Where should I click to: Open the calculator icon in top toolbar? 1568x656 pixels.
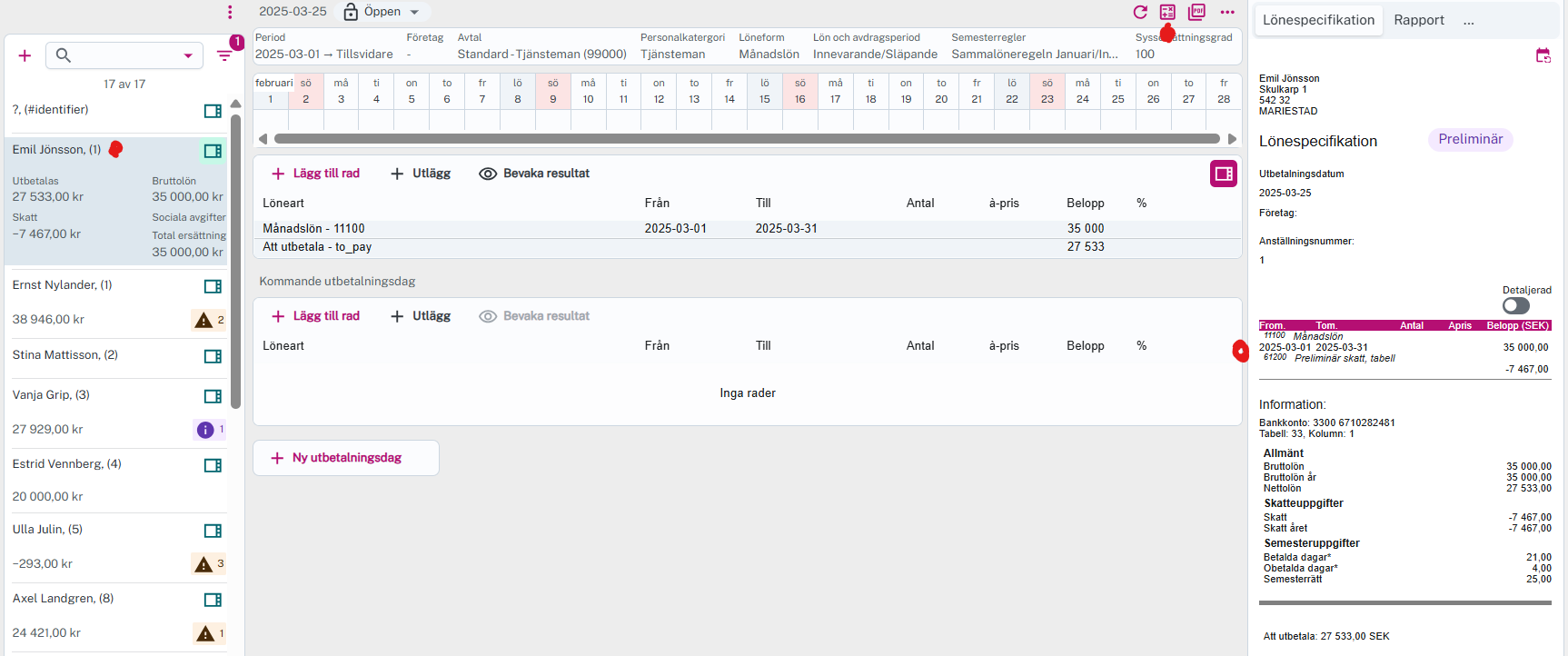click(1167, 12)
